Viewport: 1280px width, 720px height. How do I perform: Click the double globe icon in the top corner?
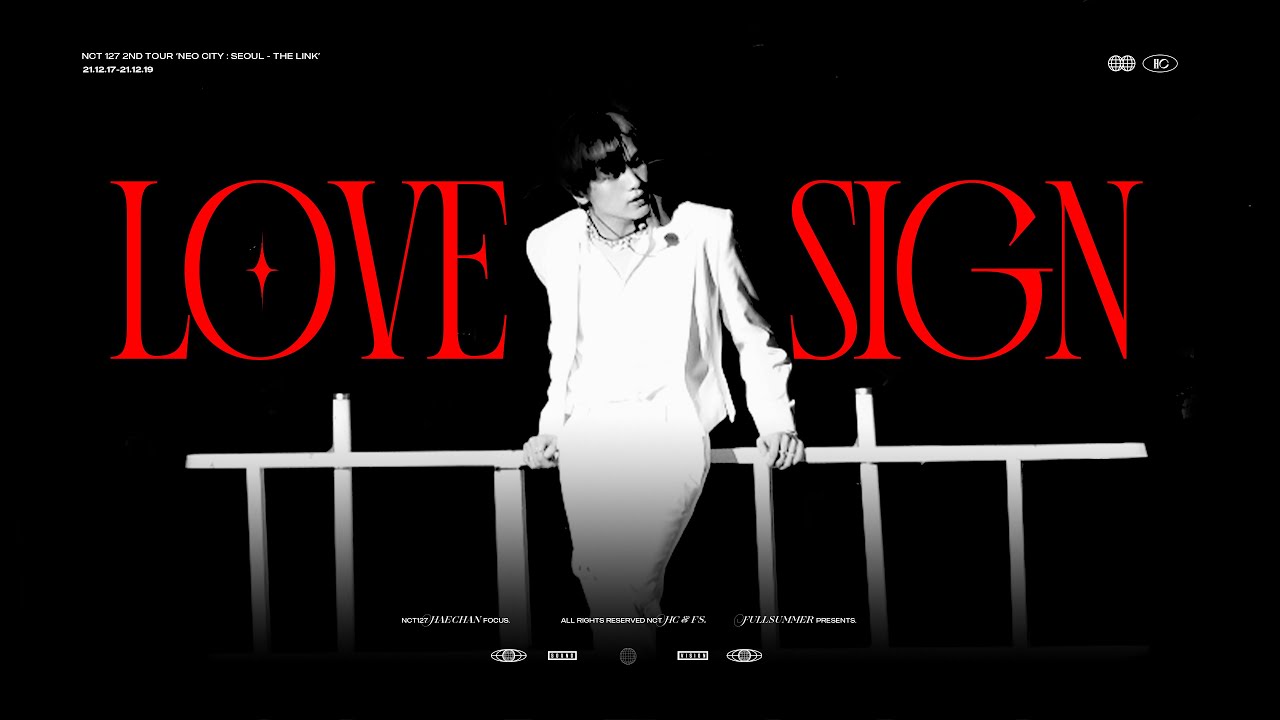[1121, 63]
